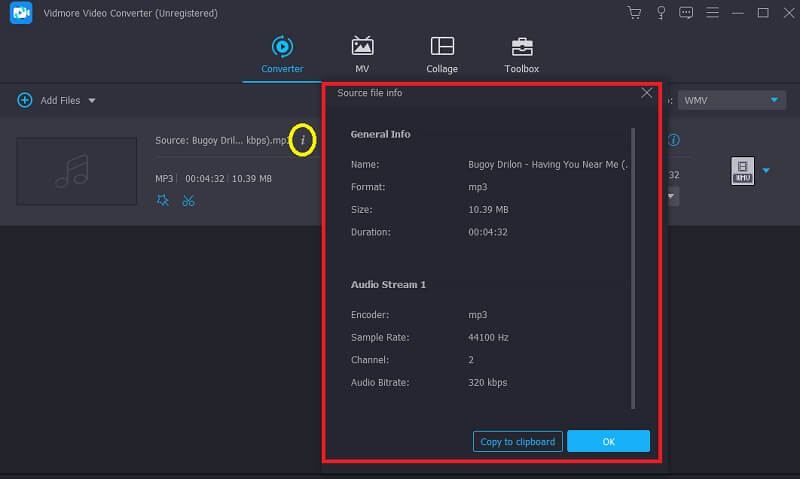Switch to the MV tab
This screenshot has height=479, width=800.
coord(362,54)
